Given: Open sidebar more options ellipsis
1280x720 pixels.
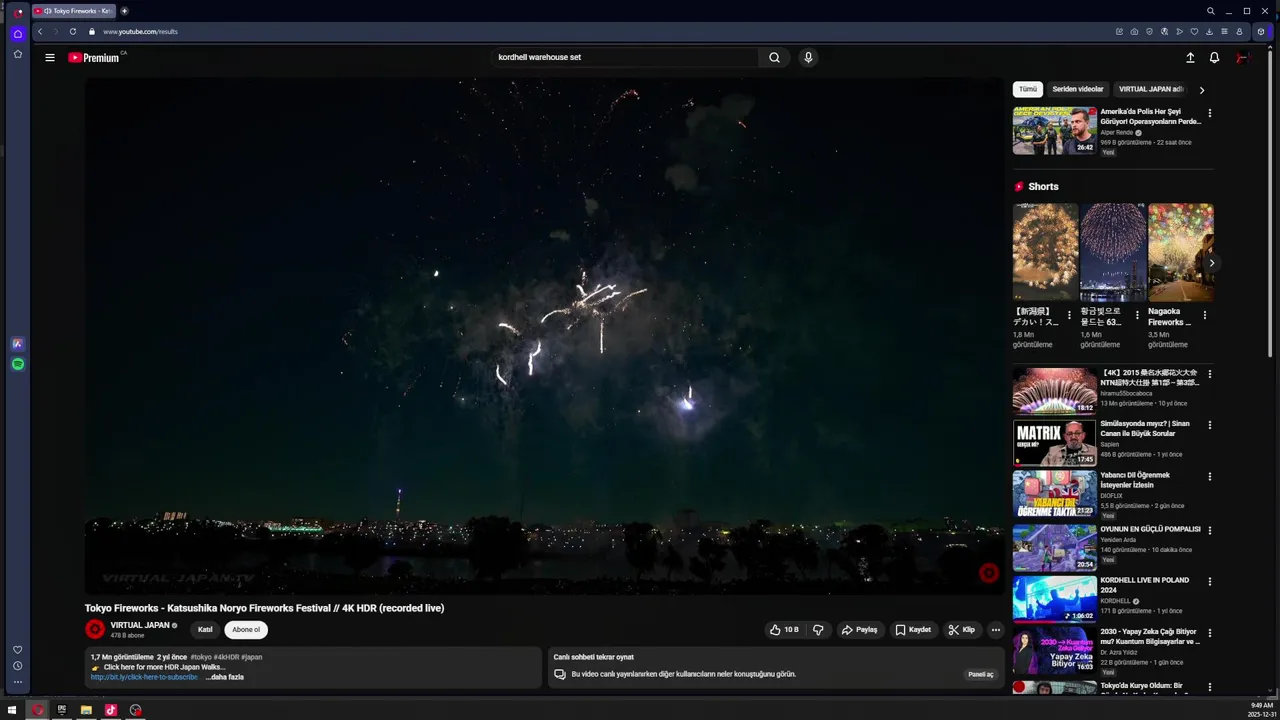Looking at the screenshot, I should (x=17, y=682).
